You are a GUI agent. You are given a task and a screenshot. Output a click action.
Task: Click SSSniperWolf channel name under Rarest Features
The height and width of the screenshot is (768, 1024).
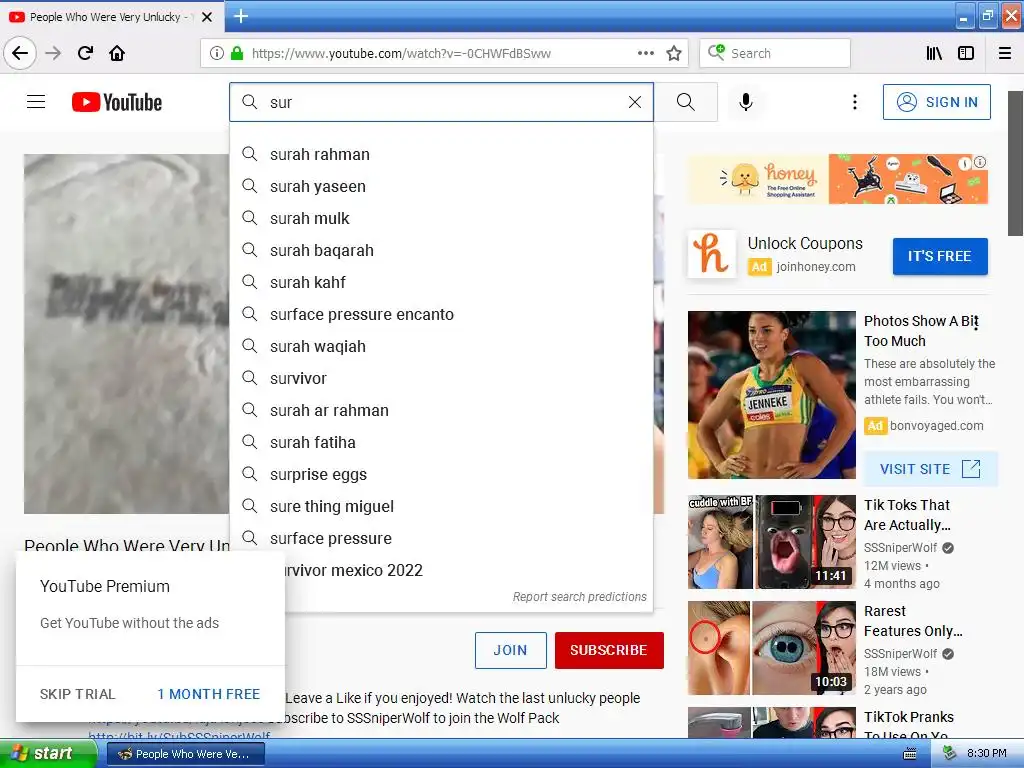(x=900, y=653)
